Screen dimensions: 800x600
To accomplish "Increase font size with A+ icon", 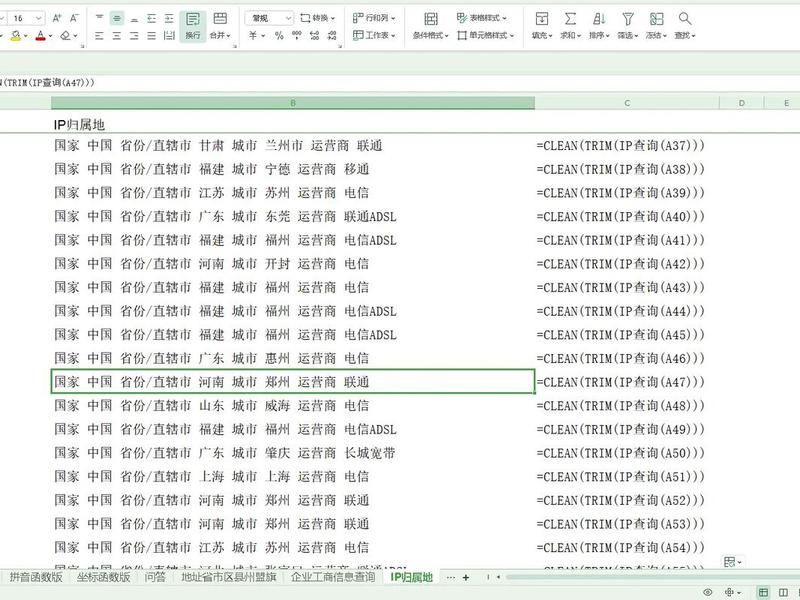I will (x=57, y=18).
